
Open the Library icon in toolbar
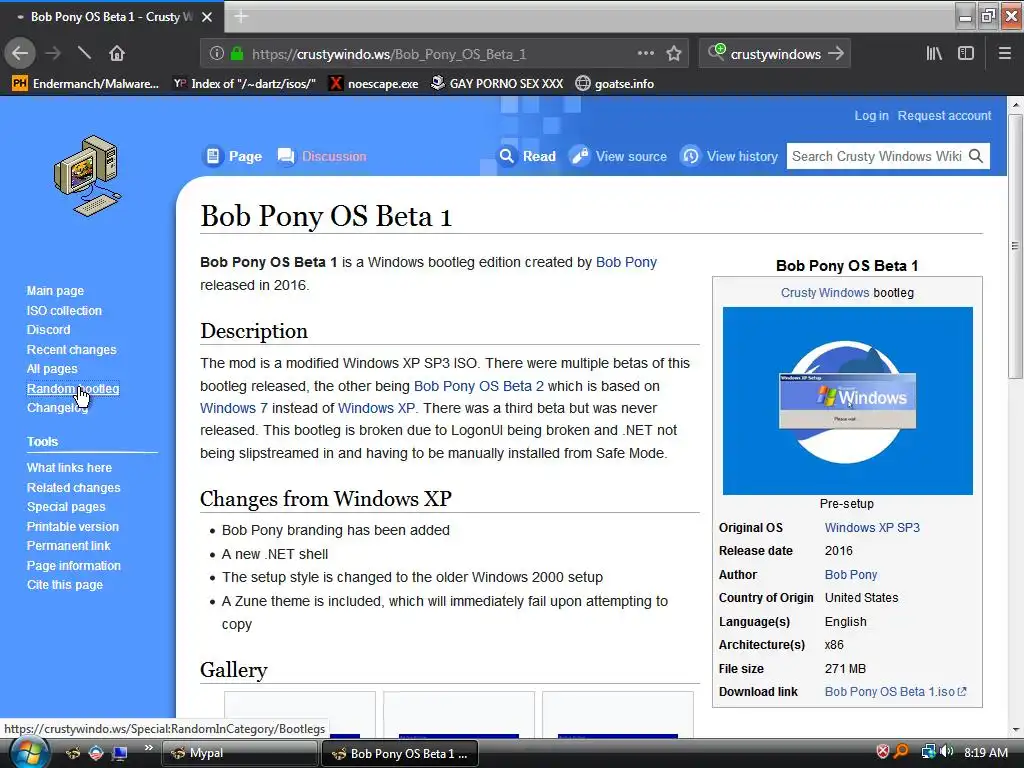point(934,54)
